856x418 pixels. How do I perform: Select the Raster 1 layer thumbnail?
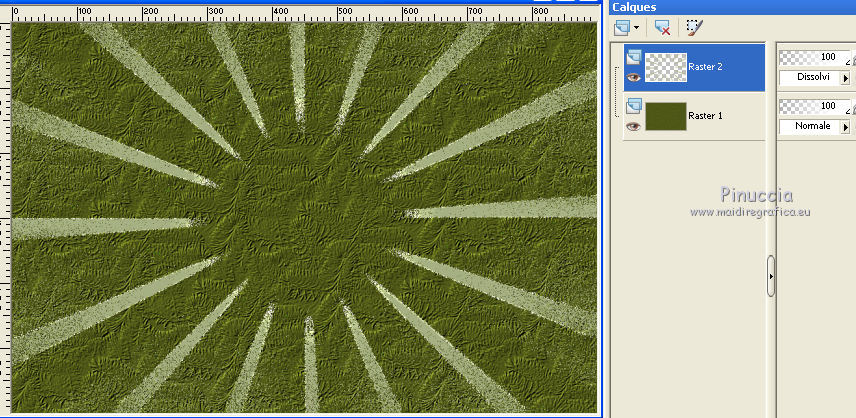(x=665, y=116)
